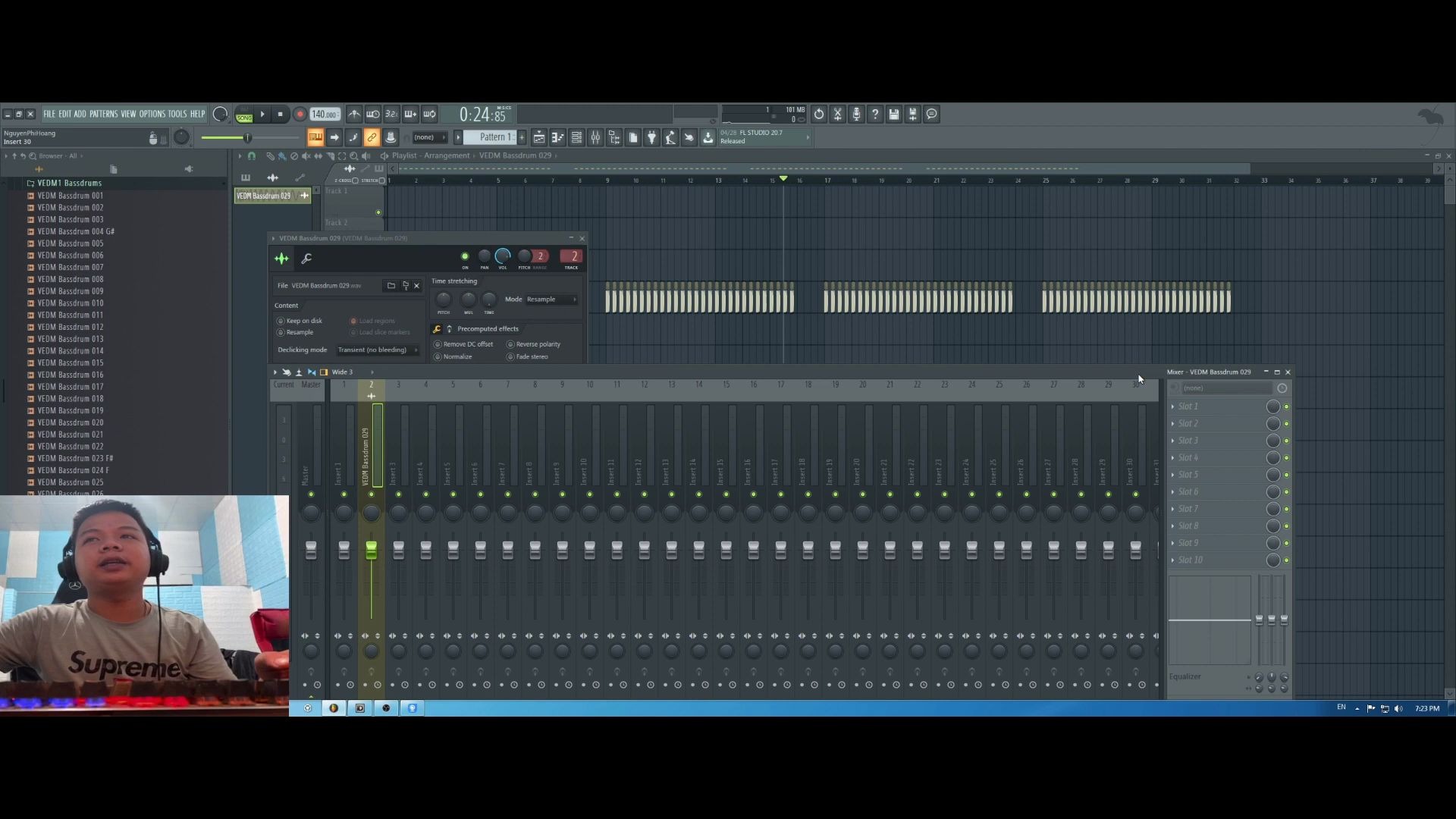Mute Master track via its green LED
This screenshot has width=1456, height=819.
[311, 494]
